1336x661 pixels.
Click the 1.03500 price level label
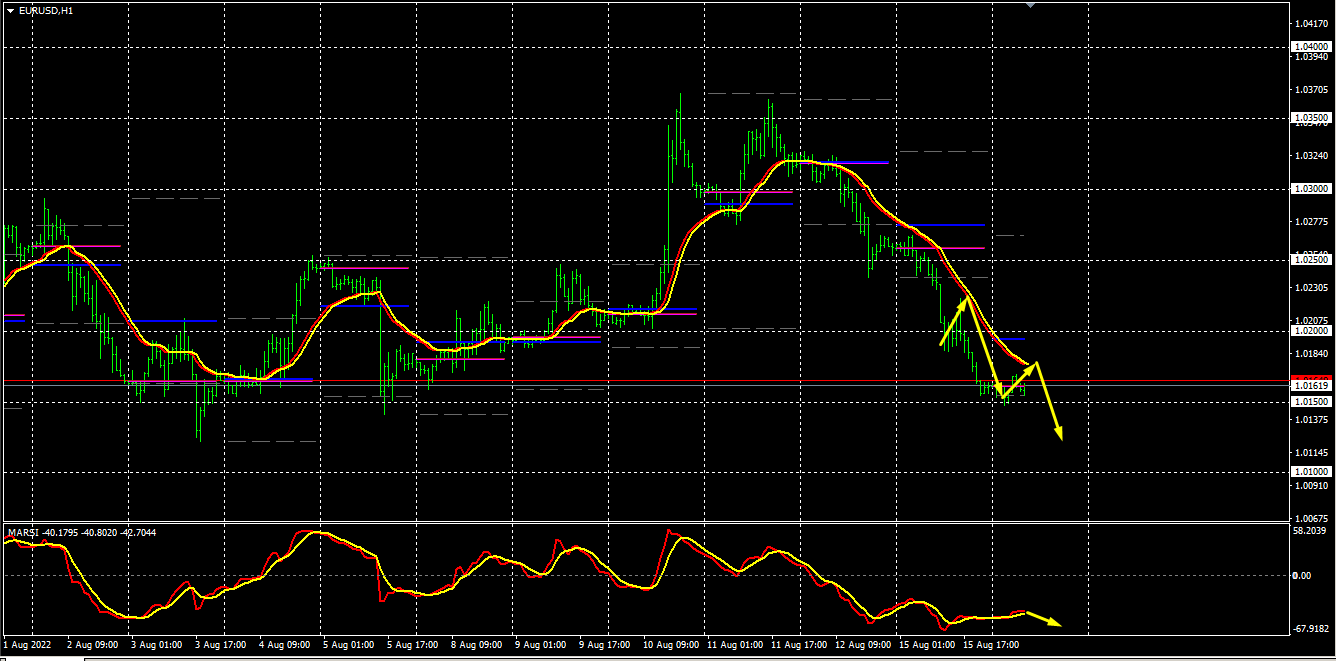pos(1310,118)
